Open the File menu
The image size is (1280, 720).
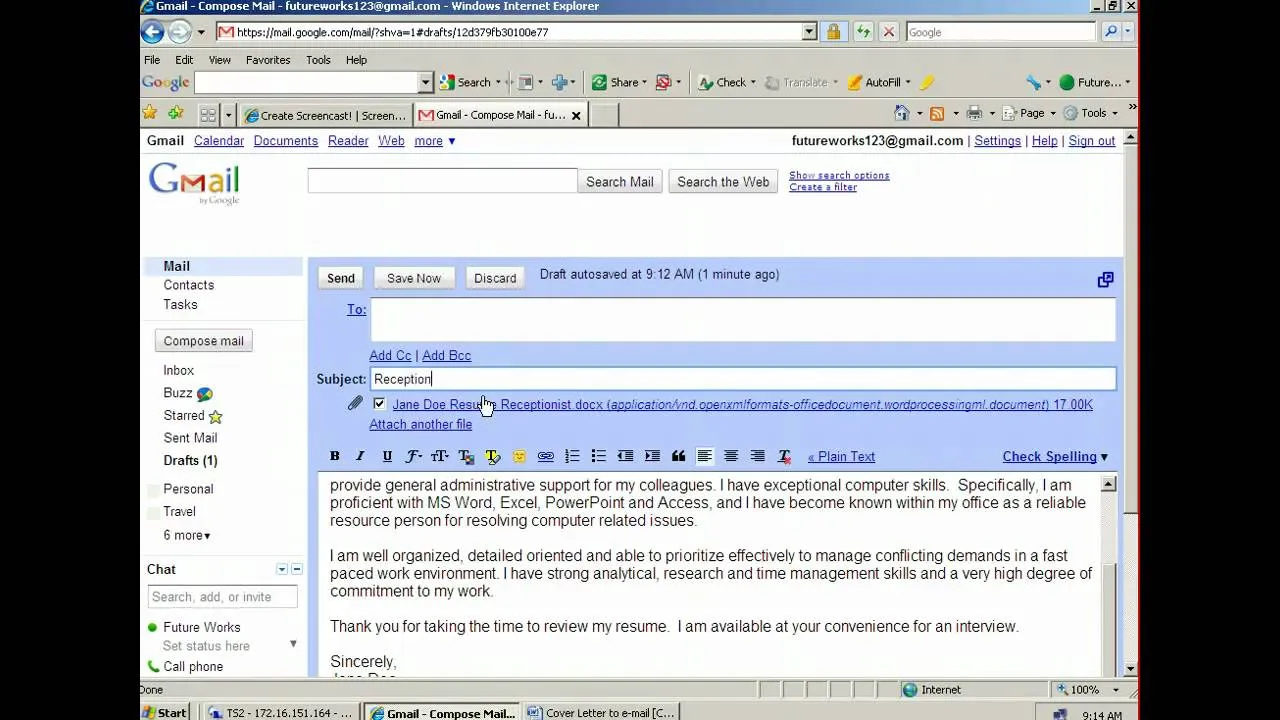(151, 59)
